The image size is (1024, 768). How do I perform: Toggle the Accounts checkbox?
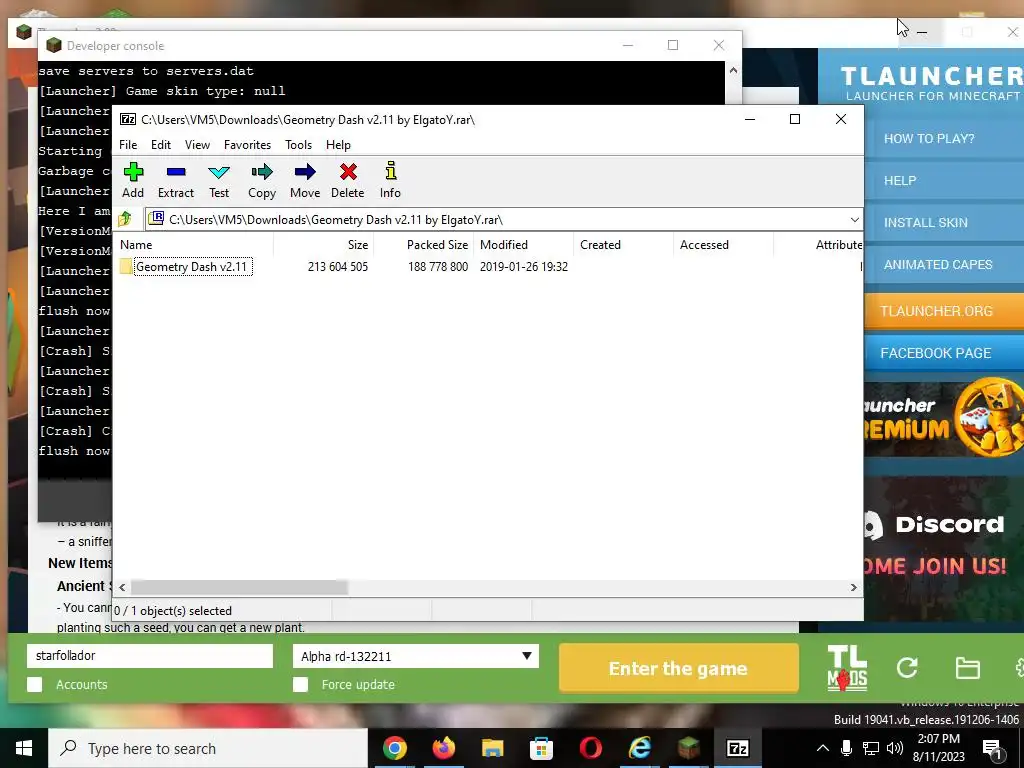pos(35,684)
